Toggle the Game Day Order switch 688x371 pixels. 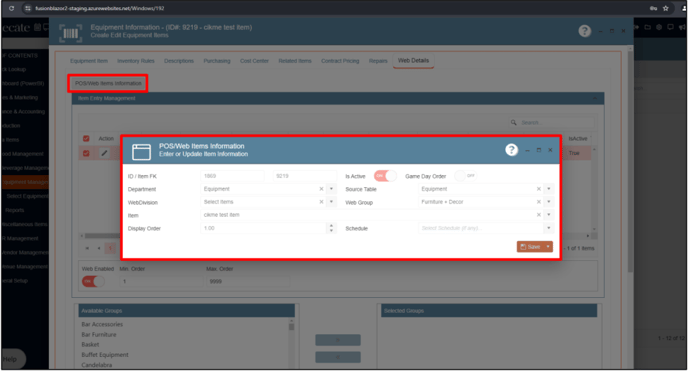tap(465, 176)
